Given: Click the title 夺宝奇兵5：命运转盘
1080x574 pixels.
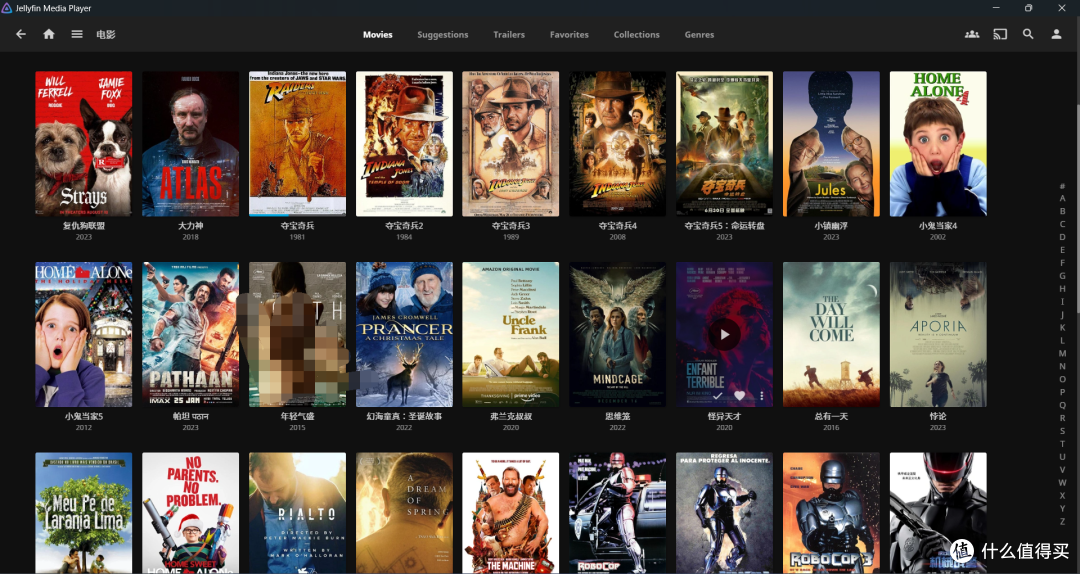Looking at the screenshot, I should [x=724, y=225].
